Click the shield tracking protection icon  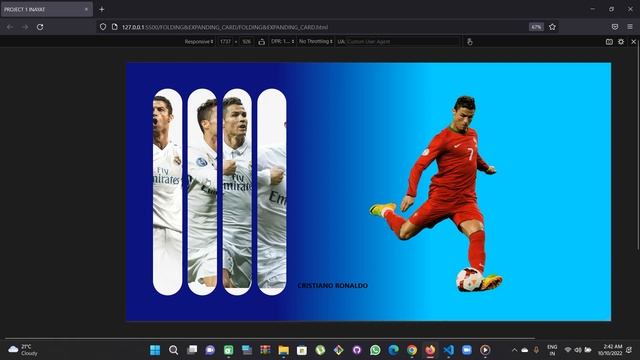click(x=103, y=27)
